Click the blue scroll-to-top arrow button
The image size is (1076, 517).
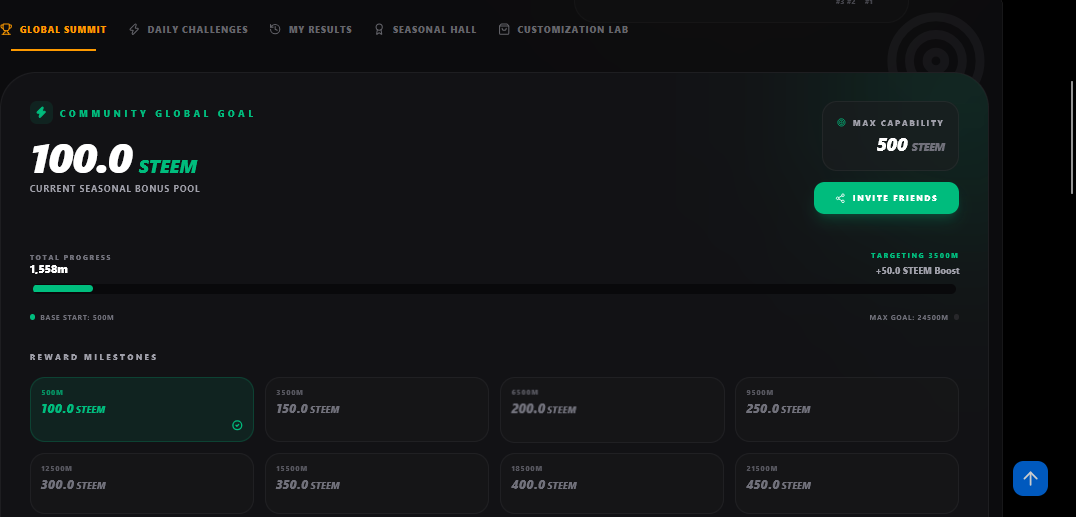pos(1030,478)
